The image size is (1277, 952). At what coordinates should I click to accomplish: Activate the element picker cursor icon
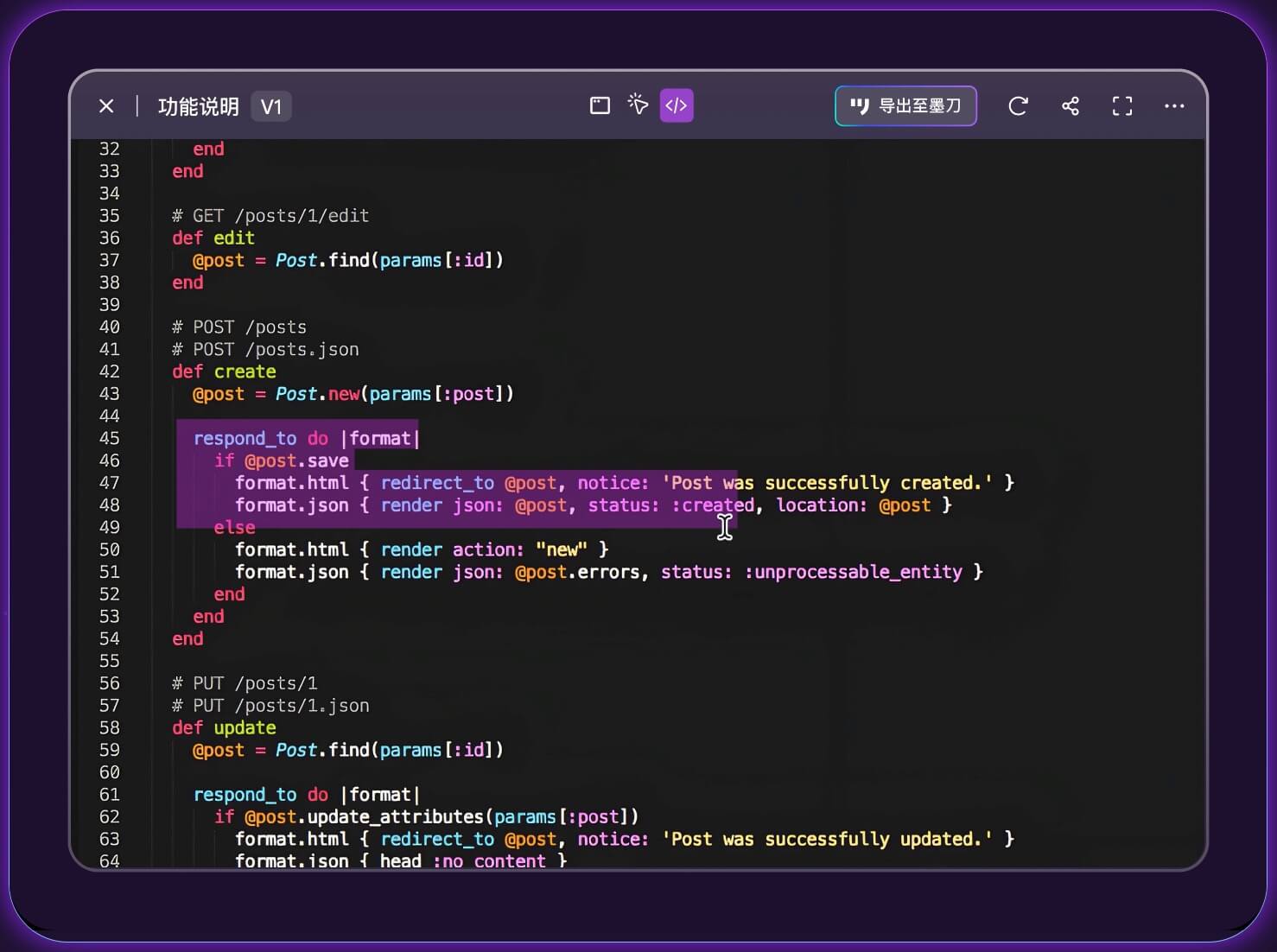638,105
